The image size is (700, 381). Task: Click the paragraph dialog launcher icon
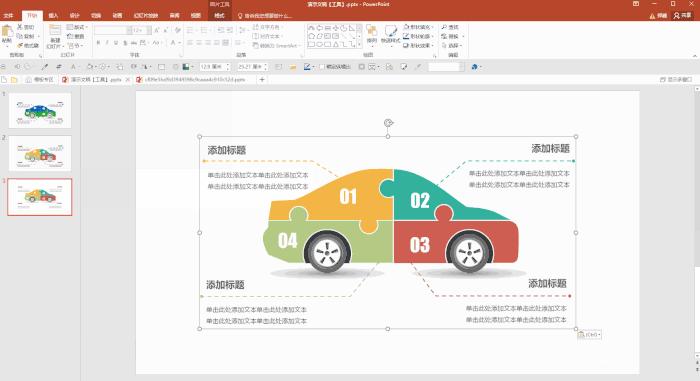point(302,55)
